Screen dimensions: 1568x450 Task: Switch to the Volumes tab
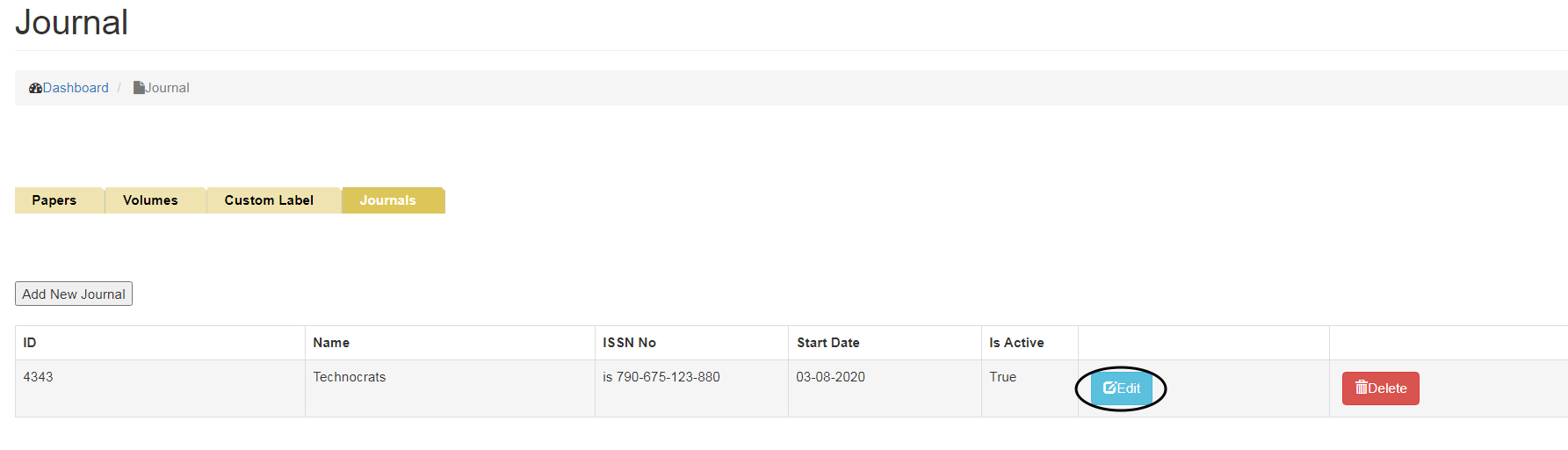(150, 200)
